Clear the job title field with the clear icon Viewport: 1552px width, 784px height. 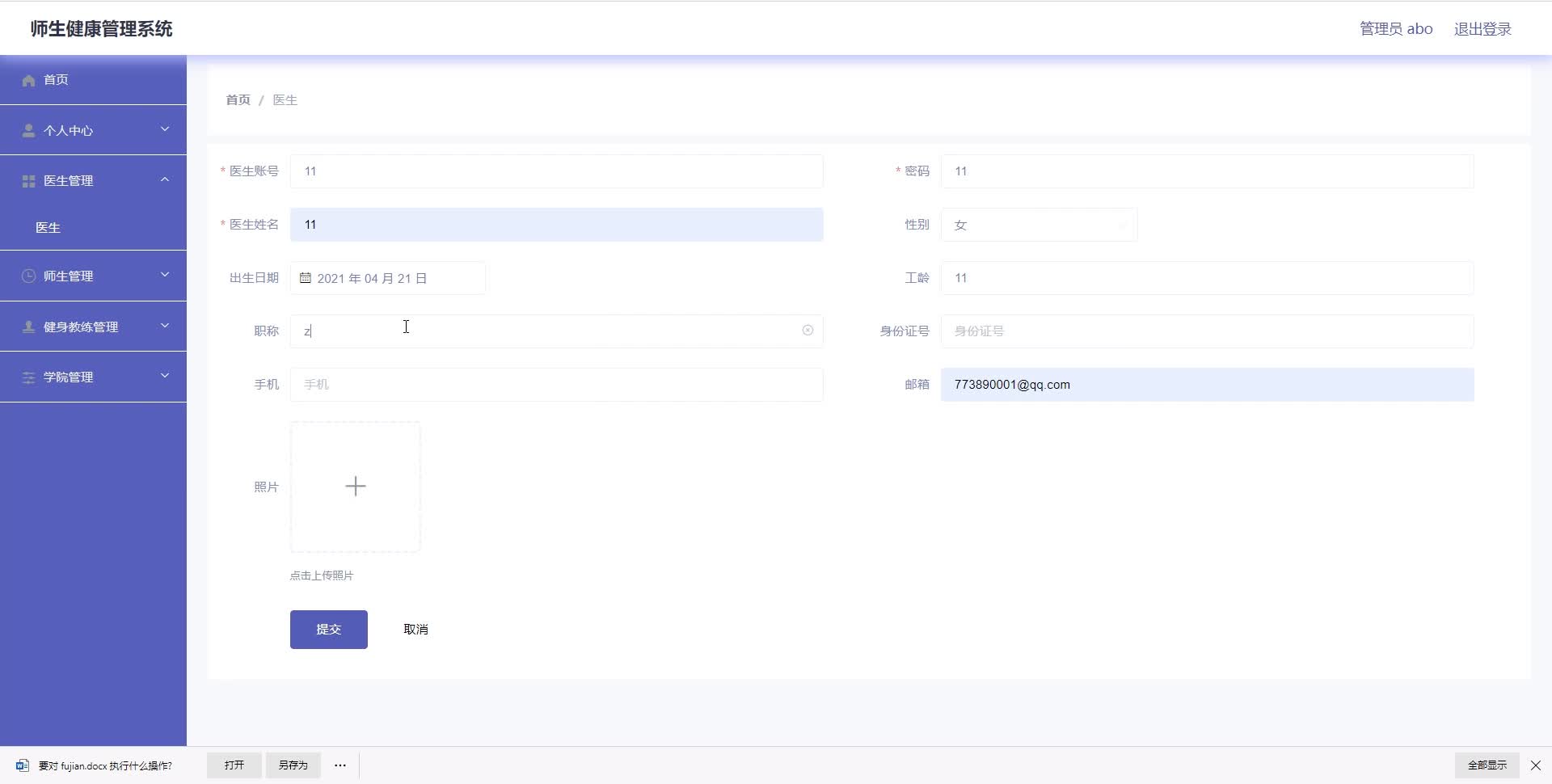[x=808, y=331]
